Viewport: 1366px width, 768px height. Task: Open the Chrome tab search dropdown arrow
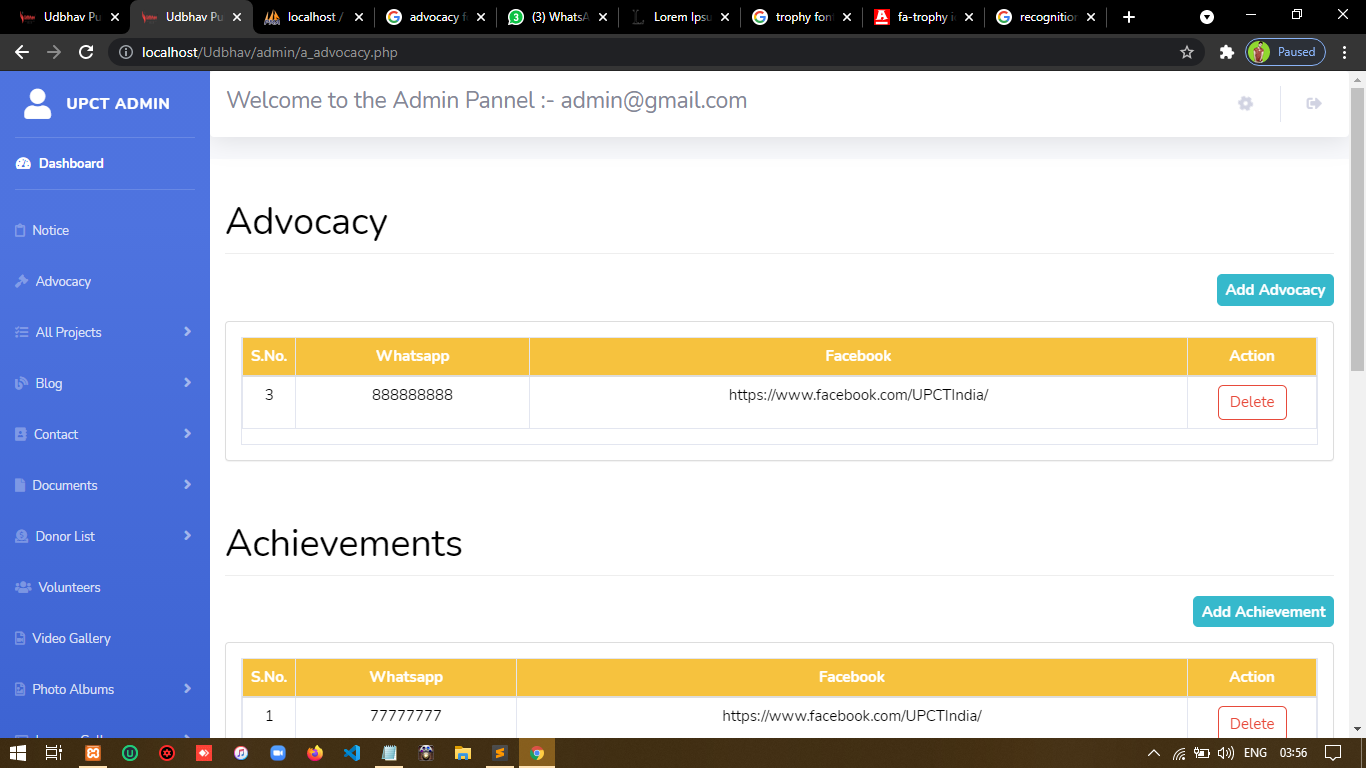1207,17
